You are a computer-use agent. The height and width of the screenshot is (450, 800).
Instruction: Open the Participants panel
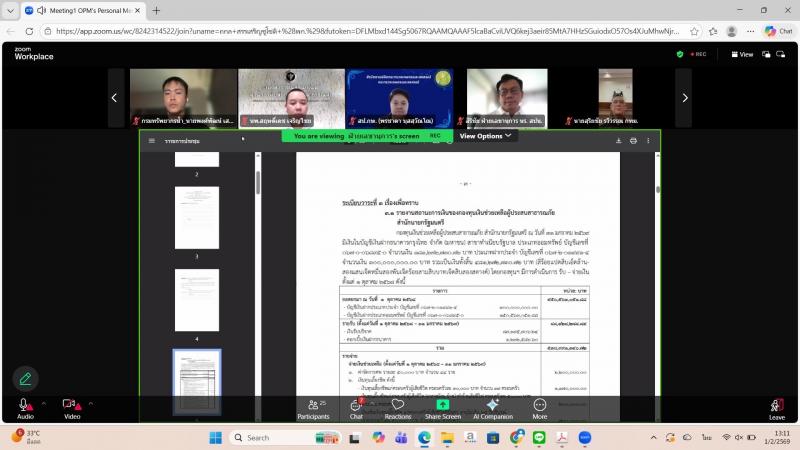pyautogui.click(x=313, y=409)
